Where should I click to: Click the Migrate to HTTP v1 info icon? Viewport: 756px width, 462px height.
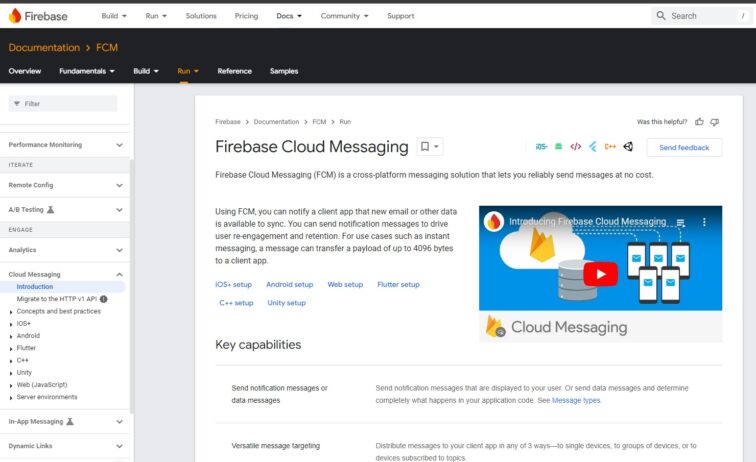click(x=104, y=299)
